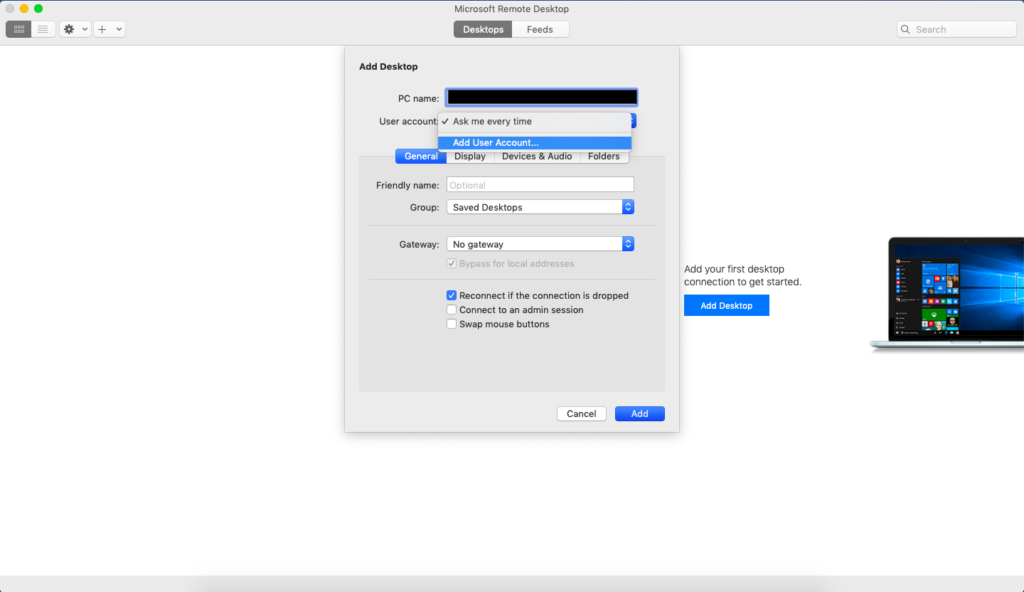This screenshot has width=1024, height=592.
Task: Select the Feeds tab
Action: 540,29
